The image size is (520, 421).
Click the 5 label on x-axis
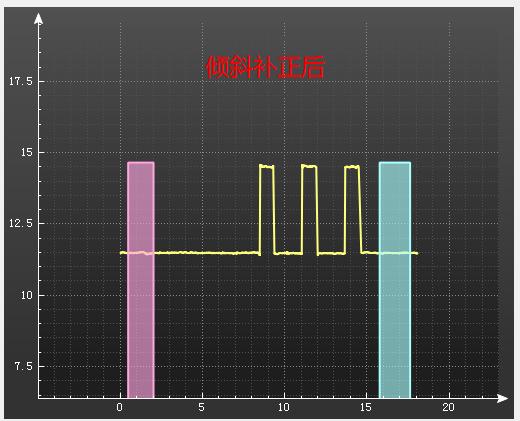click(x=201, y=407)
